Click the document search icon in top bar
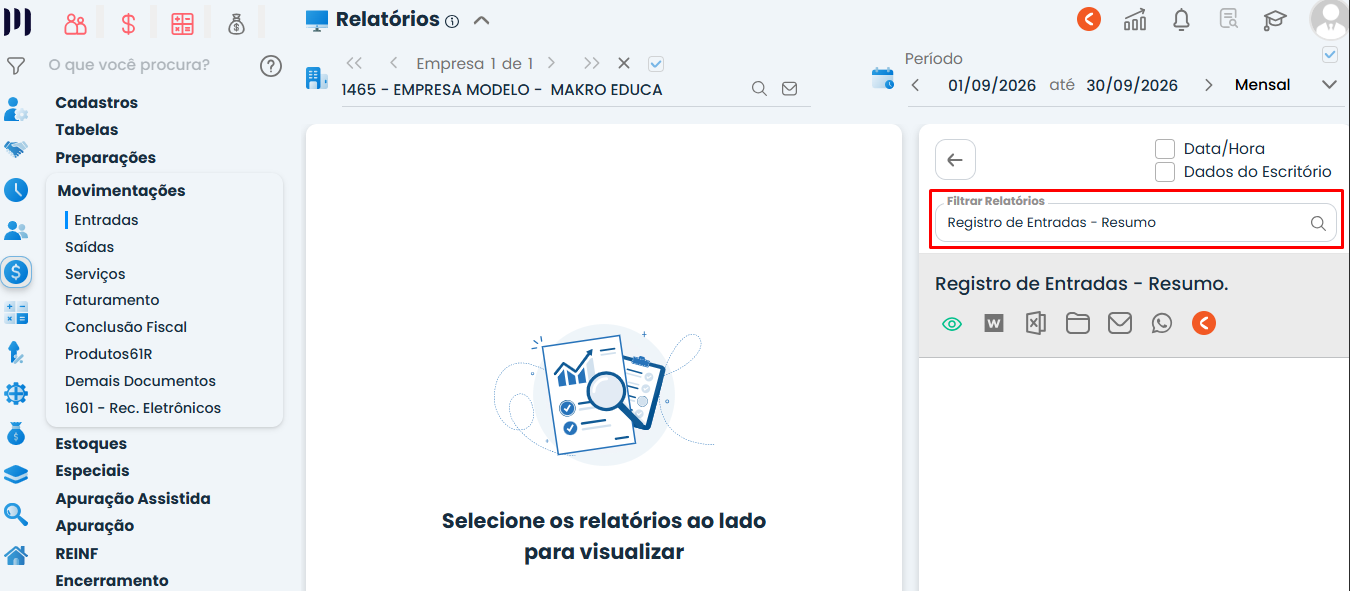Screen dimensions: 1350x591 coord(1228,19)
